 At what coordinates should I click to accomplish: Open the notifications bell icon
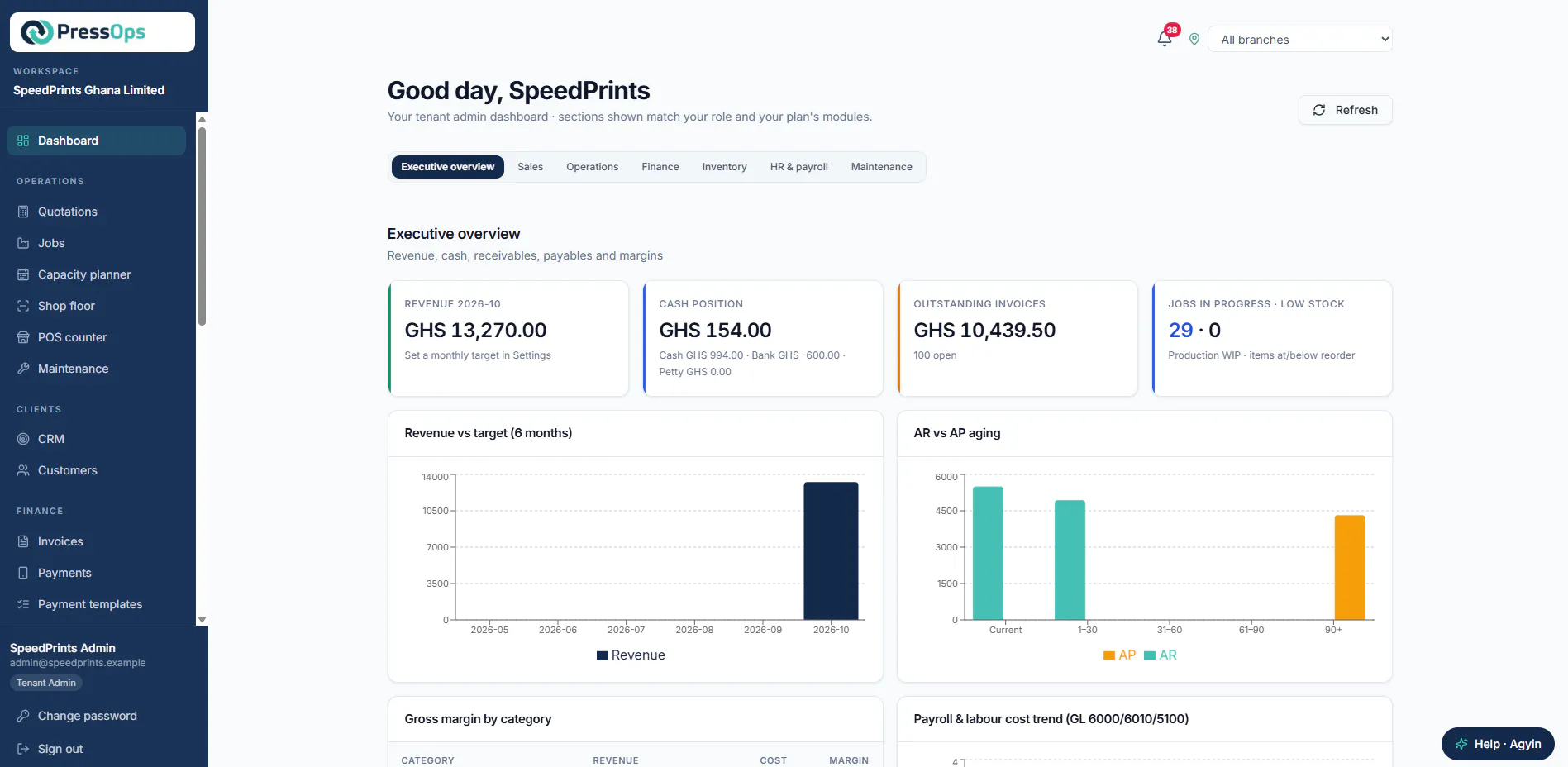pos(1165,39)
